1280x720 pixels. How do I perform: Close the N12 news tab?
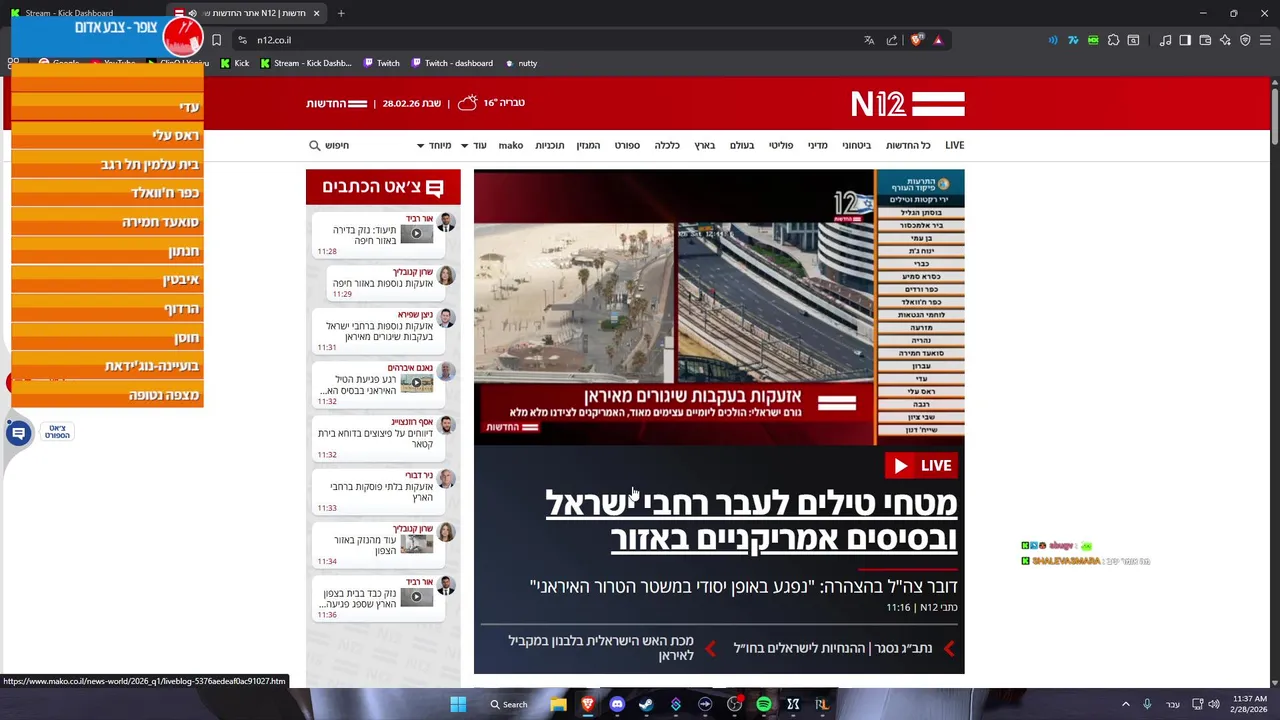[x=316, y=13]
